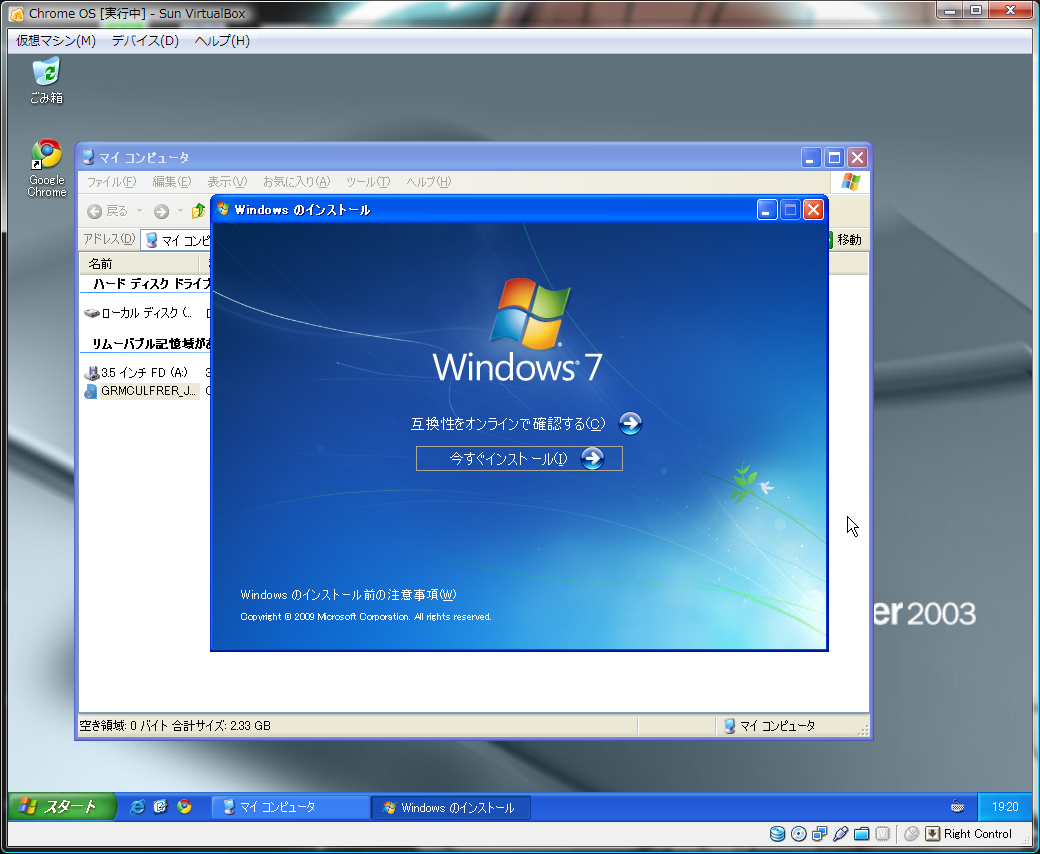The height and width of the screenshot is (854, 1040).
Task: Click the VirtualBox mouse capture status icon
Action: pos(911,833)
